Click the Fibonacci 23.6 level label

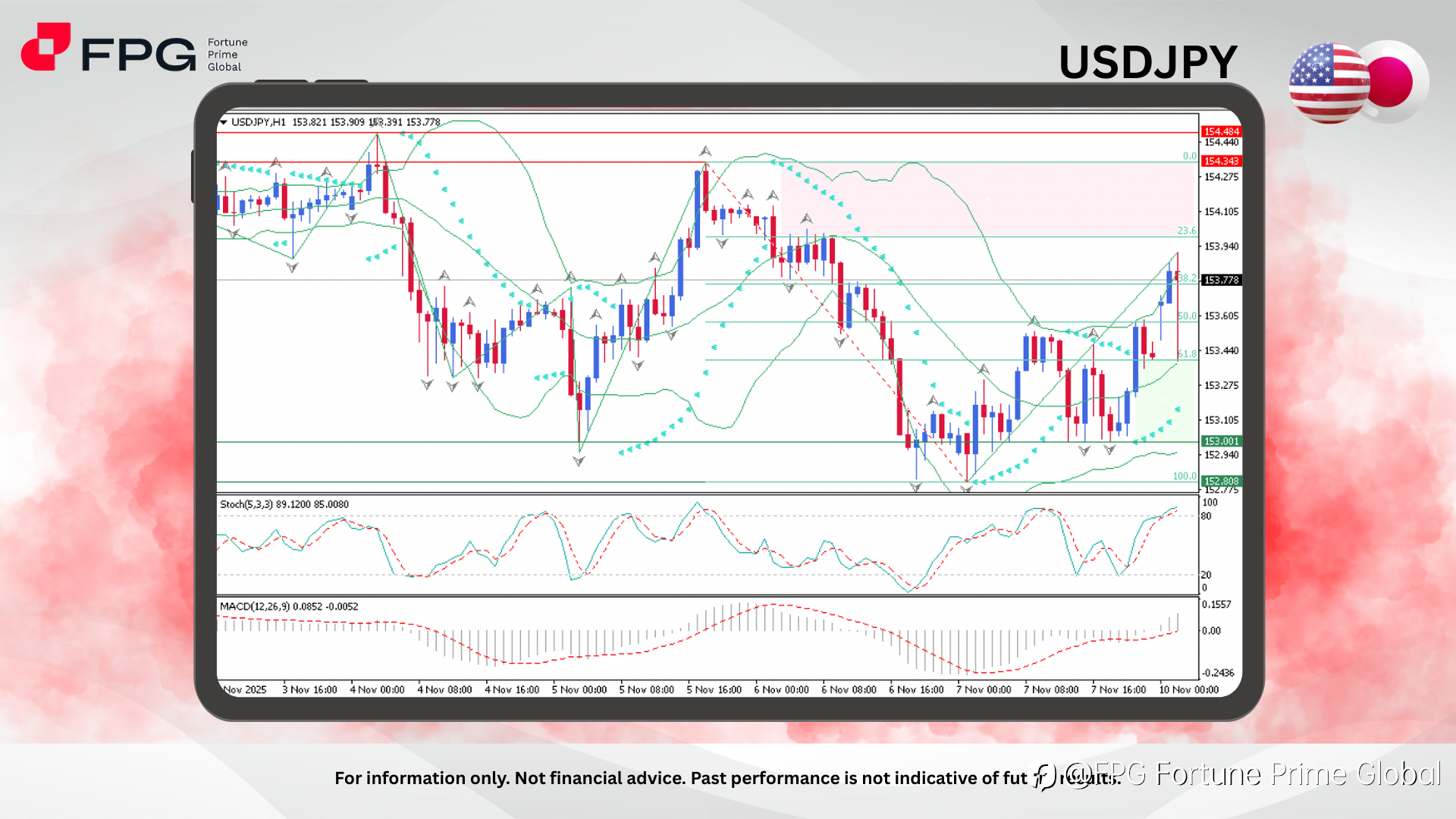click(1186, 231)
